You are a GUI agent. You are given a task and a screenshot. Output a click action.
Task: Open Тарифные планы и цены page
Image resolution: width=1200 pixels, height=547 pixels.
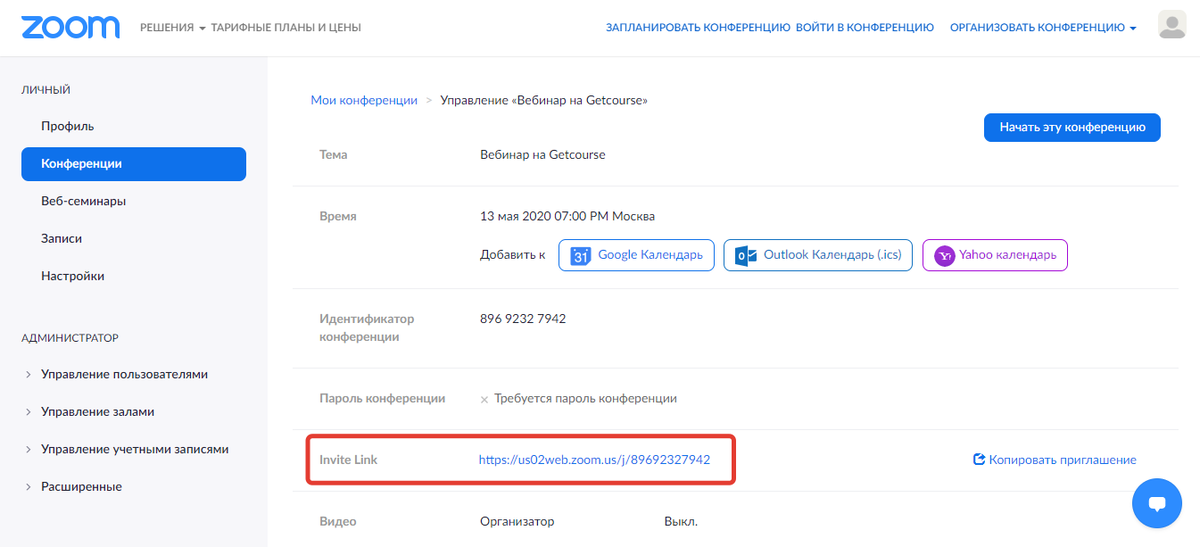tap(286, 28)
